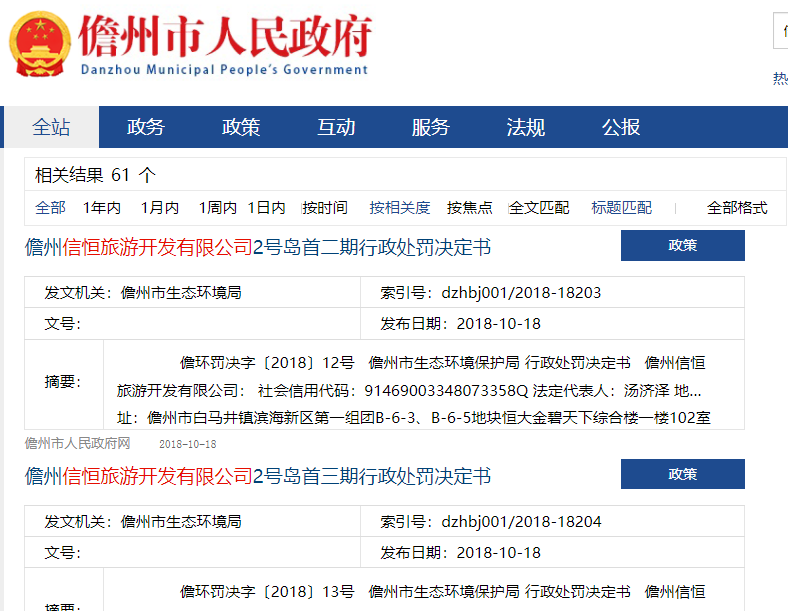Sort results by 按时间
Viewport: 788px width, 611px height.
pyautogui.click(x=324, y=207)
